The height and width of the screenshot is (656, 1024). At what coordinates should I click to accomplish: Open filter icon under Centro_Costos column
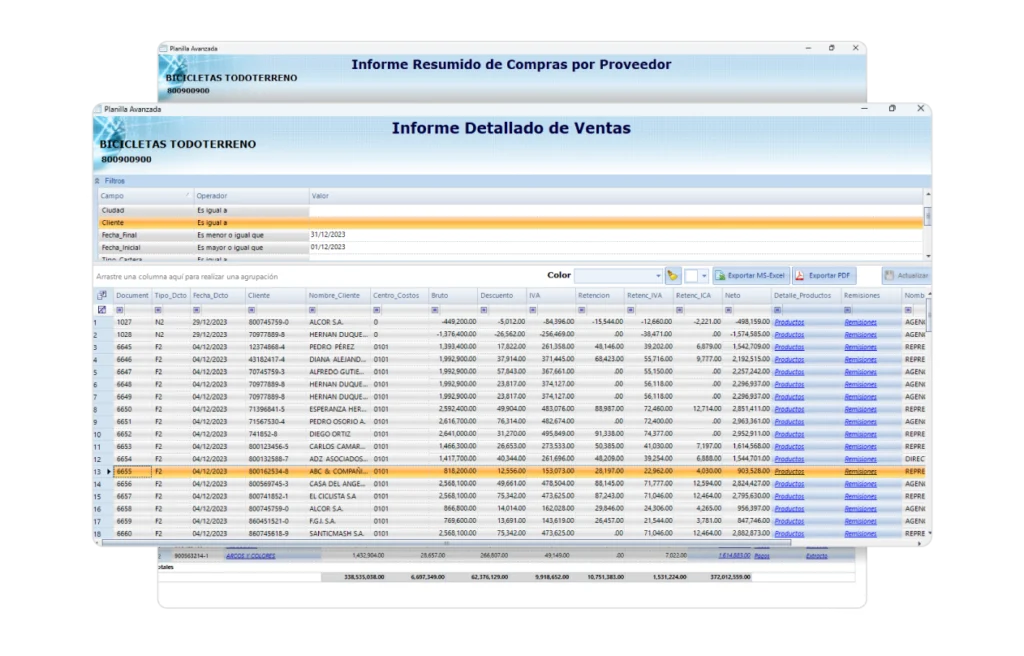click(x=377, y=310)
